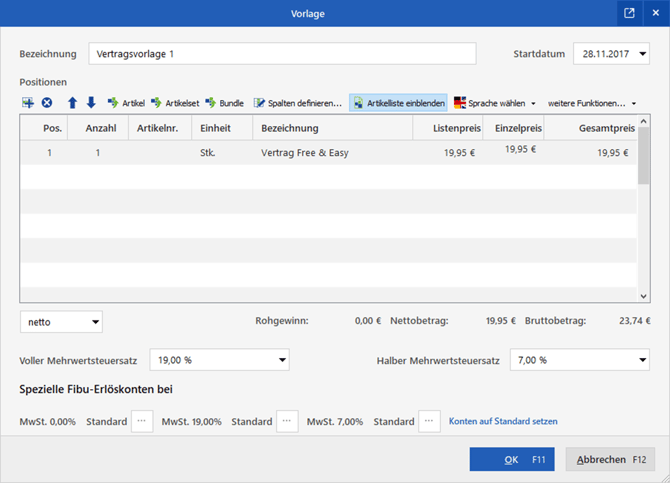Click the positions table scrollbar down arrow

pos(643,295)
